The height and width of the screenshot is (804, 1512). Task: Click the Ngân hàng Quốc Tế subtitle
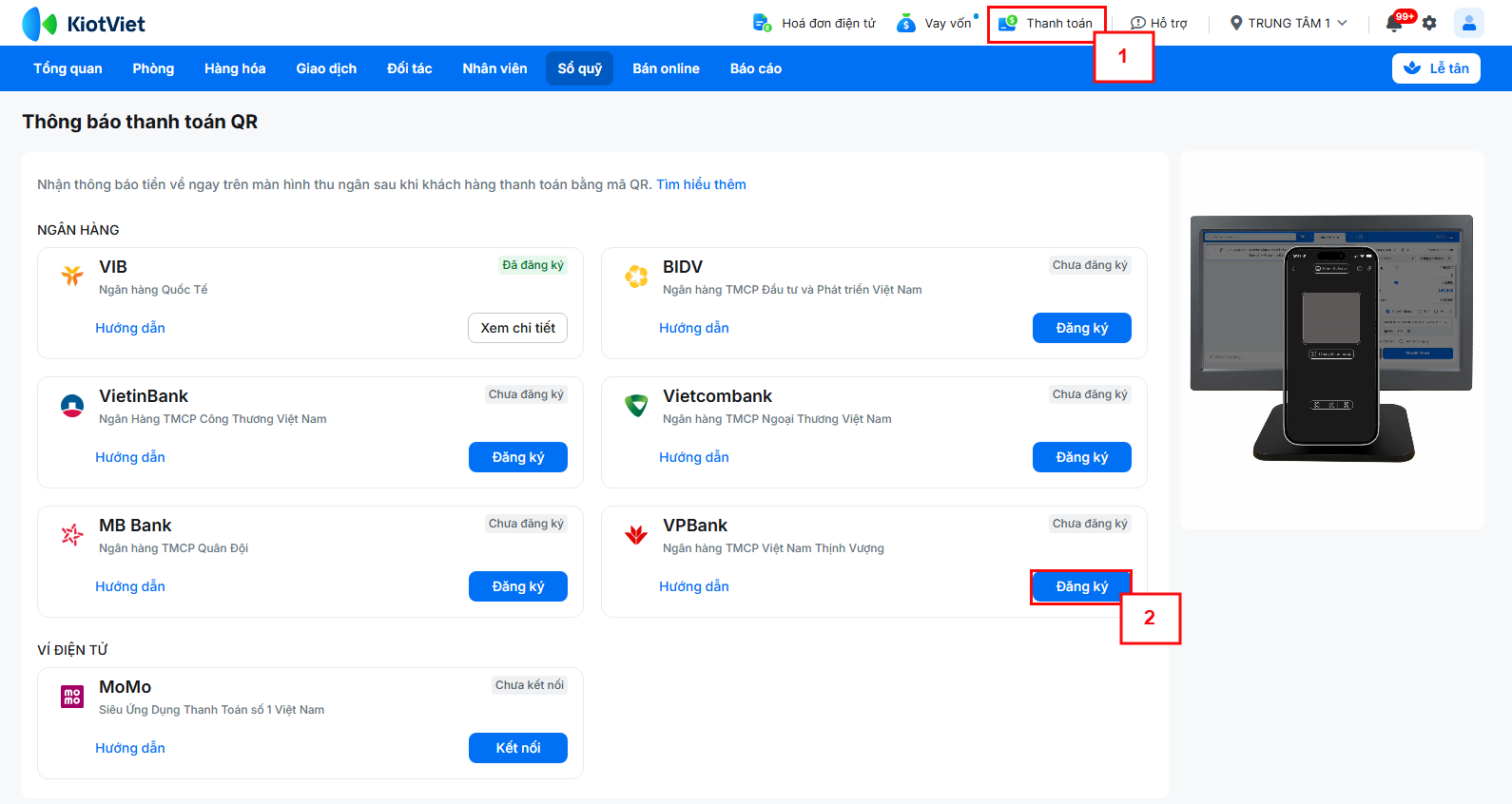[153, 290]
